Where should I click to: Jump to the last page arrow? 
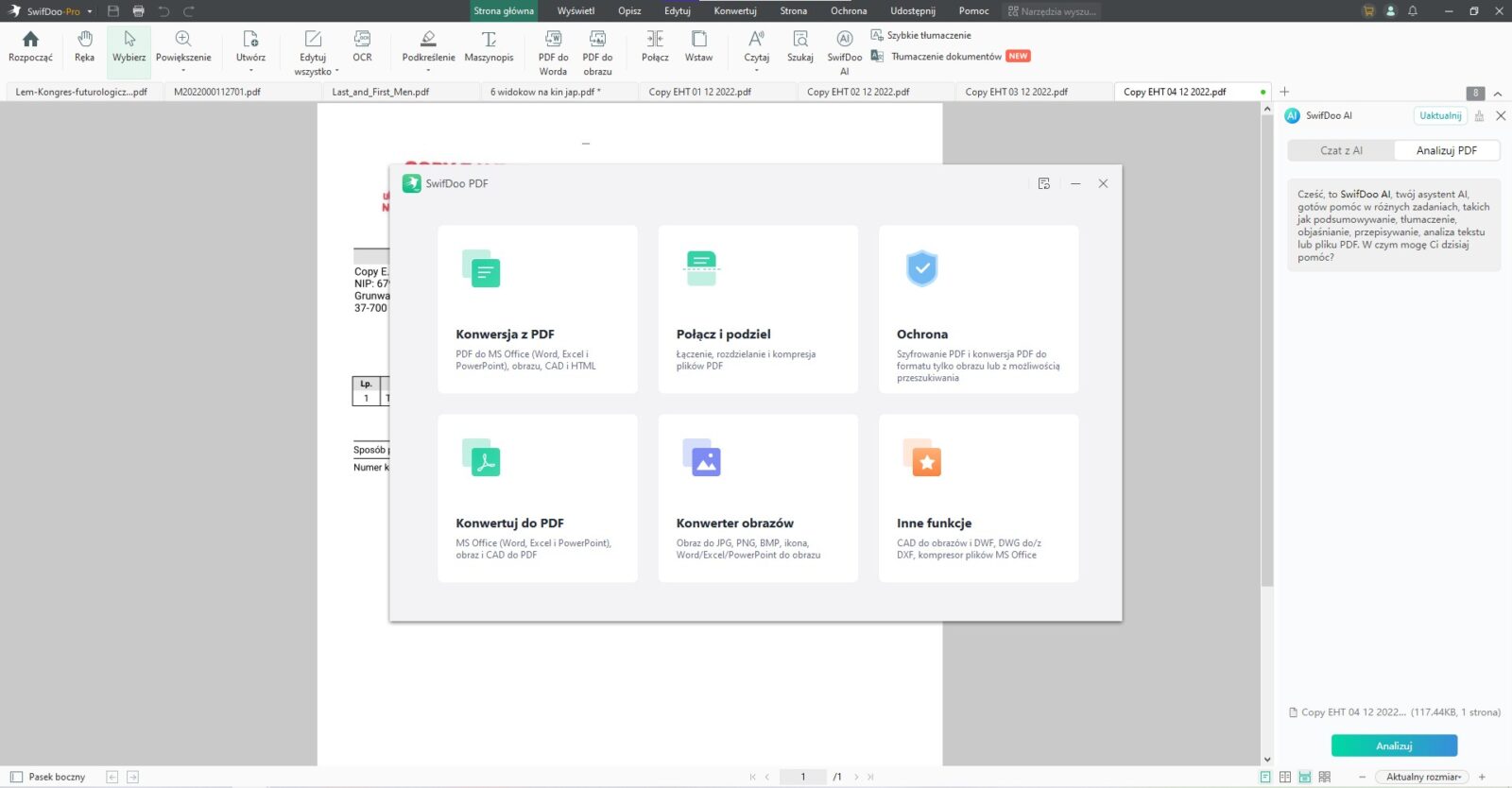870,777
